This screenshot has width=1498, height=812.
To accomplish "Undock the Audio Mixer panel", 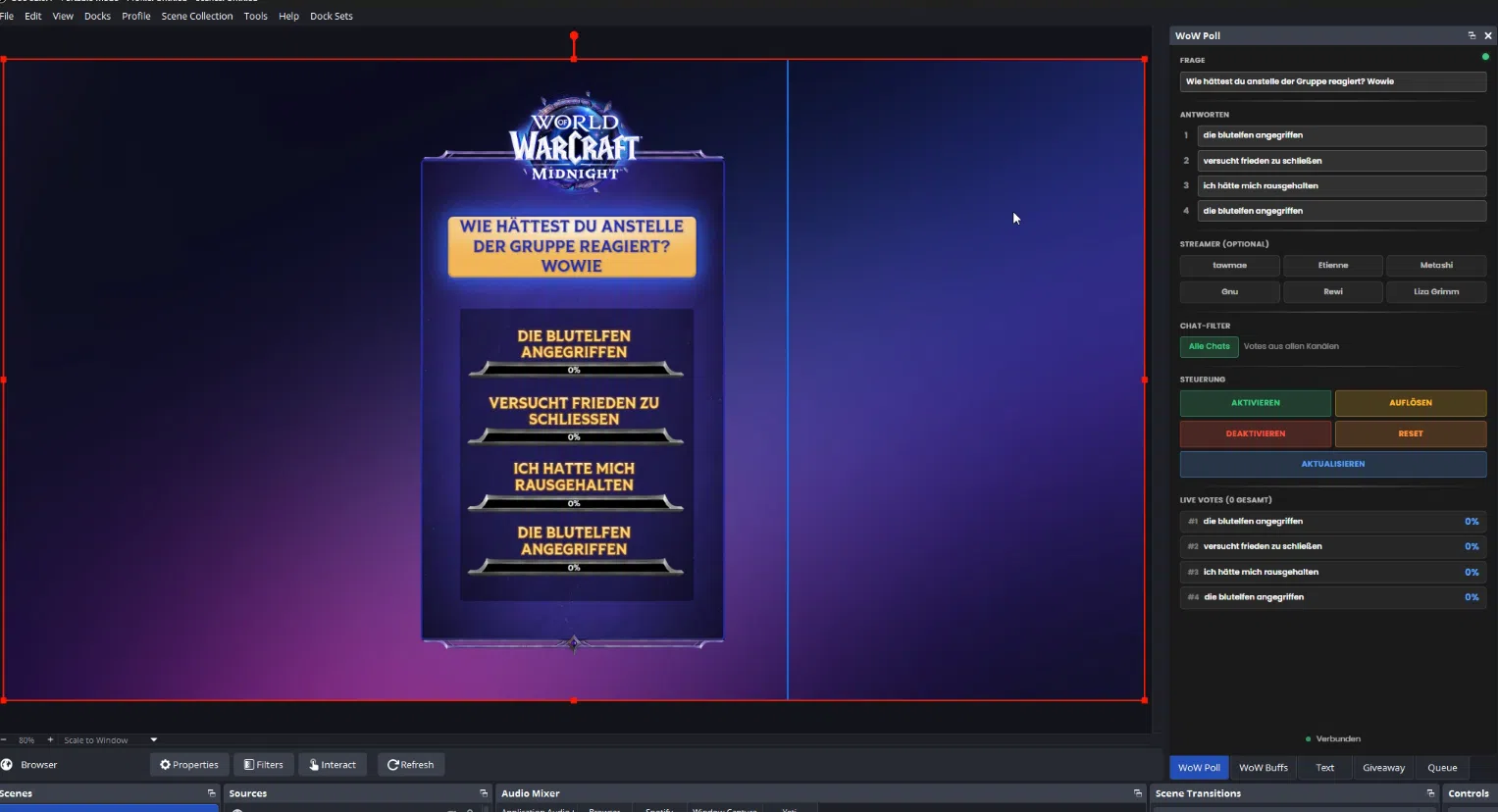I will click(x=1138, y=793).
